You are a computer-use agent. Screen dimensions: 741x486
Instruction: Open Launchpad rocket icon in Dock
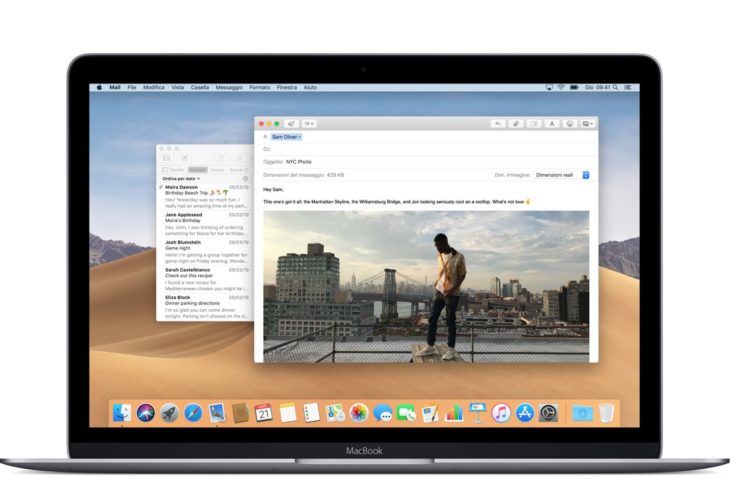pyautogui.click(x=169, y=413)
